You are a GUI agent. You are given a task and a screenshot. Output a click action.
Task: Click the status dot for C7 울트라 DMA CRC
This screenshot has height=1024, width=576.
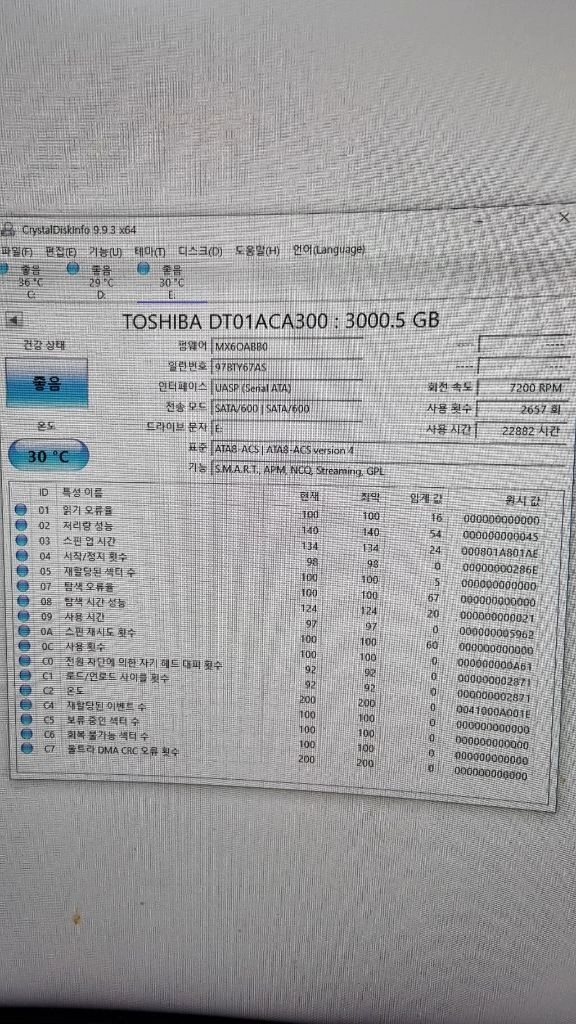click(26, 748)
